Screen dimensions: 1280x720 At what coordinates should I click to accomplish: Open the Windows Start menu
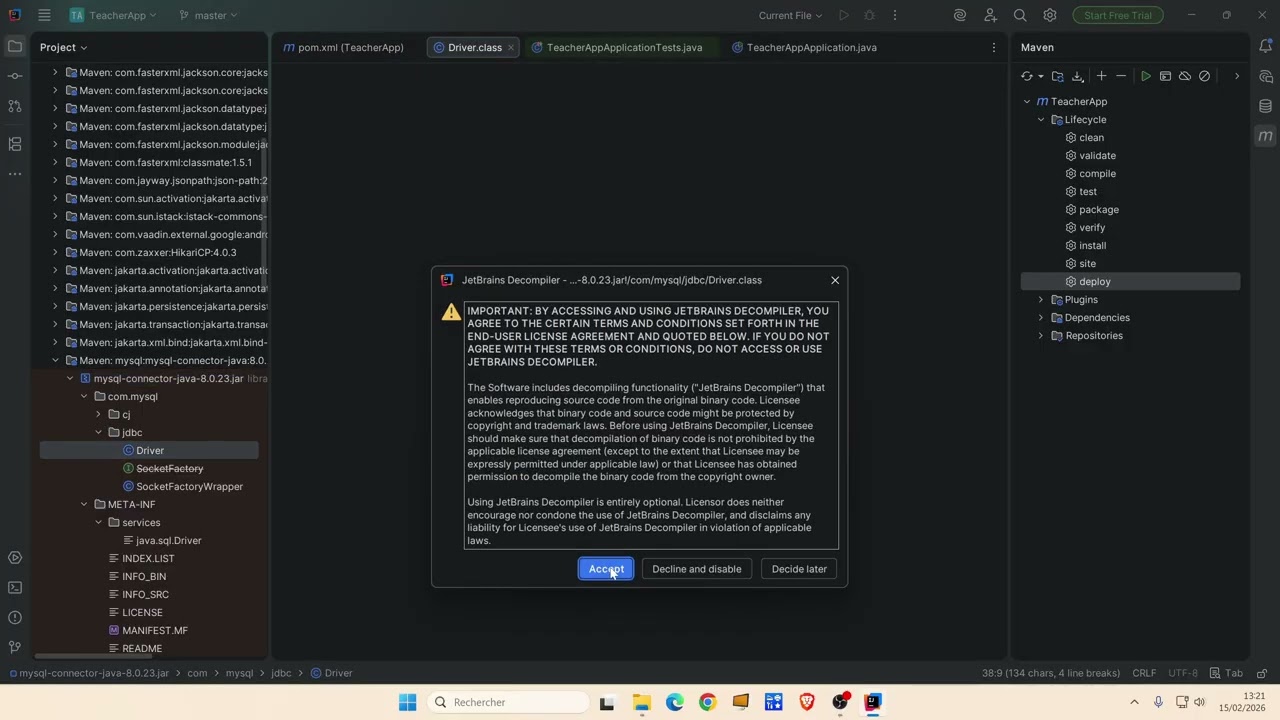pos(407,702)
